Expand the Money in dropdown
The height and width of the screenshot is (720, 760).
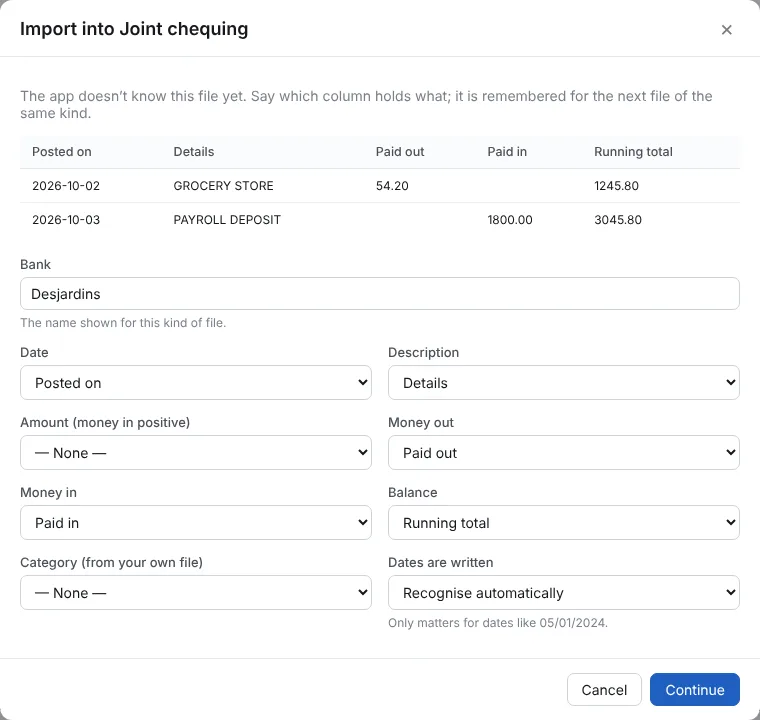[196, 523]
